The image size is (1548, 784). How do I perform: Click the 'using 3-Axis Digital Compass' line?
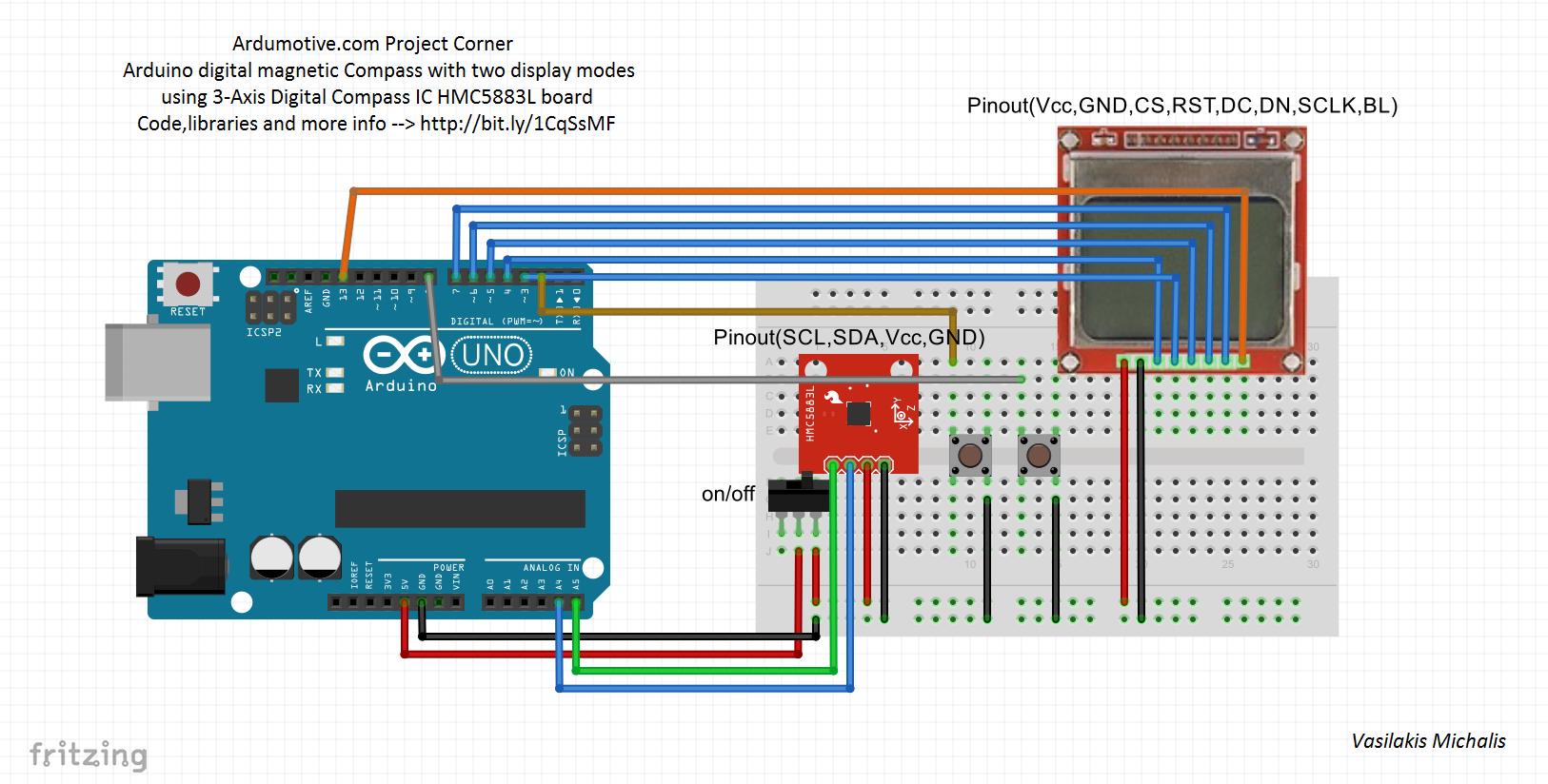377,97
